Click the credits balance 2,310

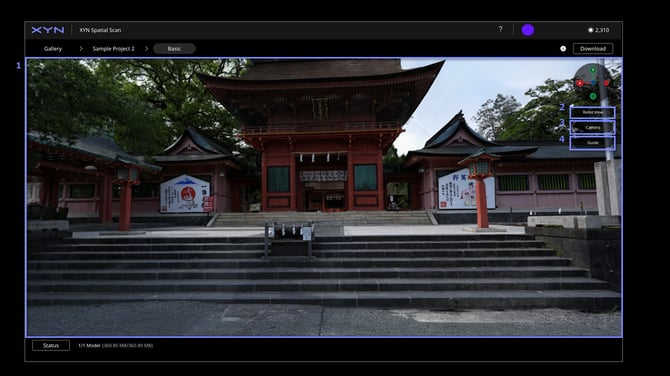[599, 30]
